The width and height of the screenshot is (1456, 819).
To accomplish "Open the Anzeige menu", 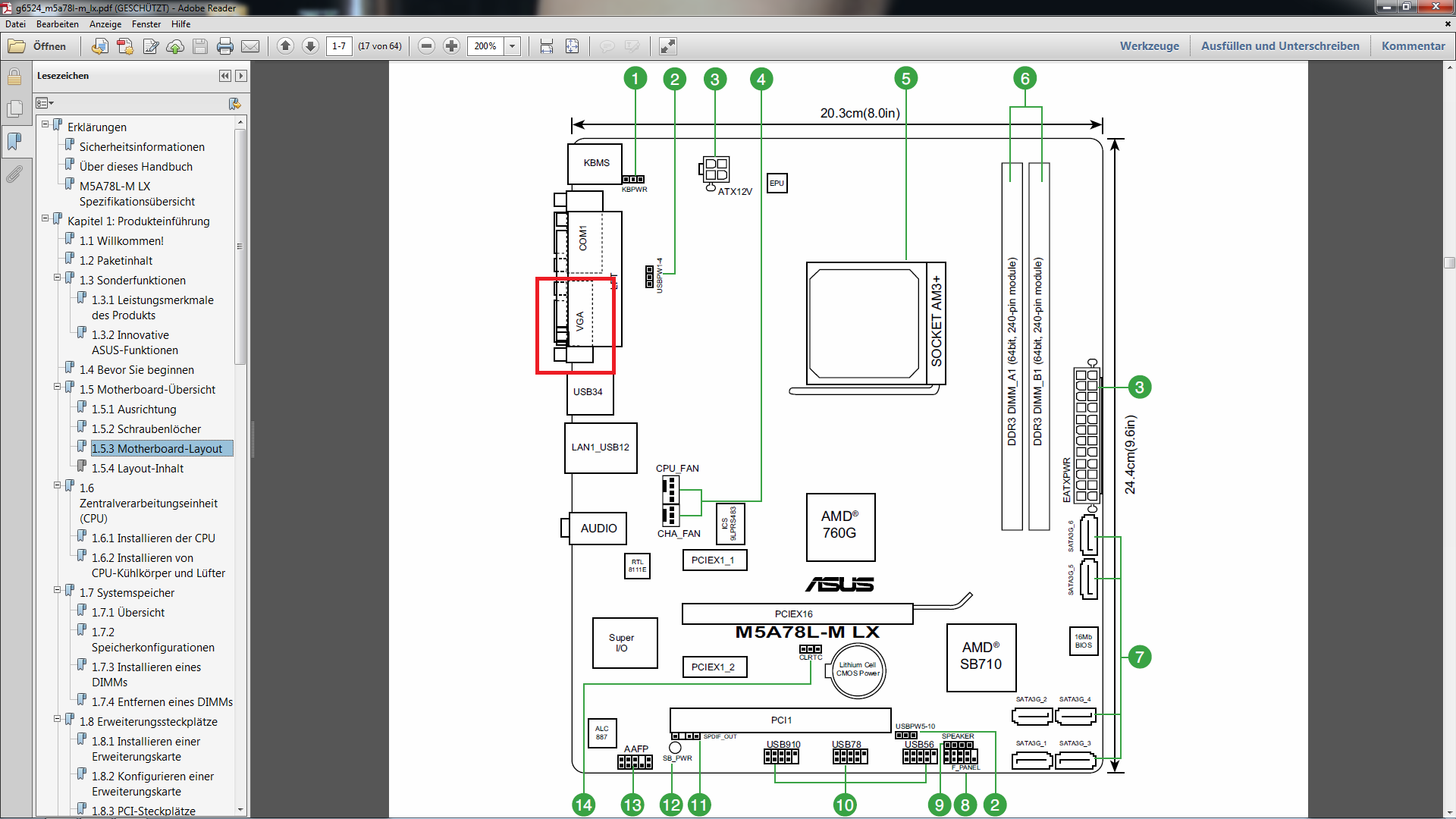I will [x=105, y=24].
